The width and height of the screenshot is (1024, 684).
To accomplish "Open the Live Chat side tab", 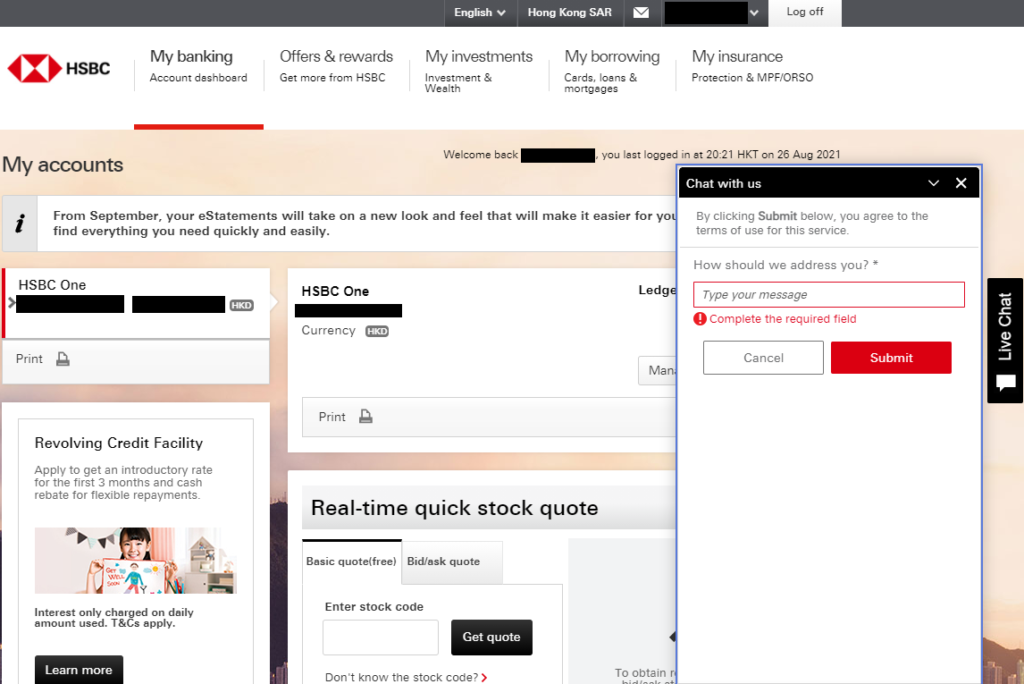I will pos(1004,340).
